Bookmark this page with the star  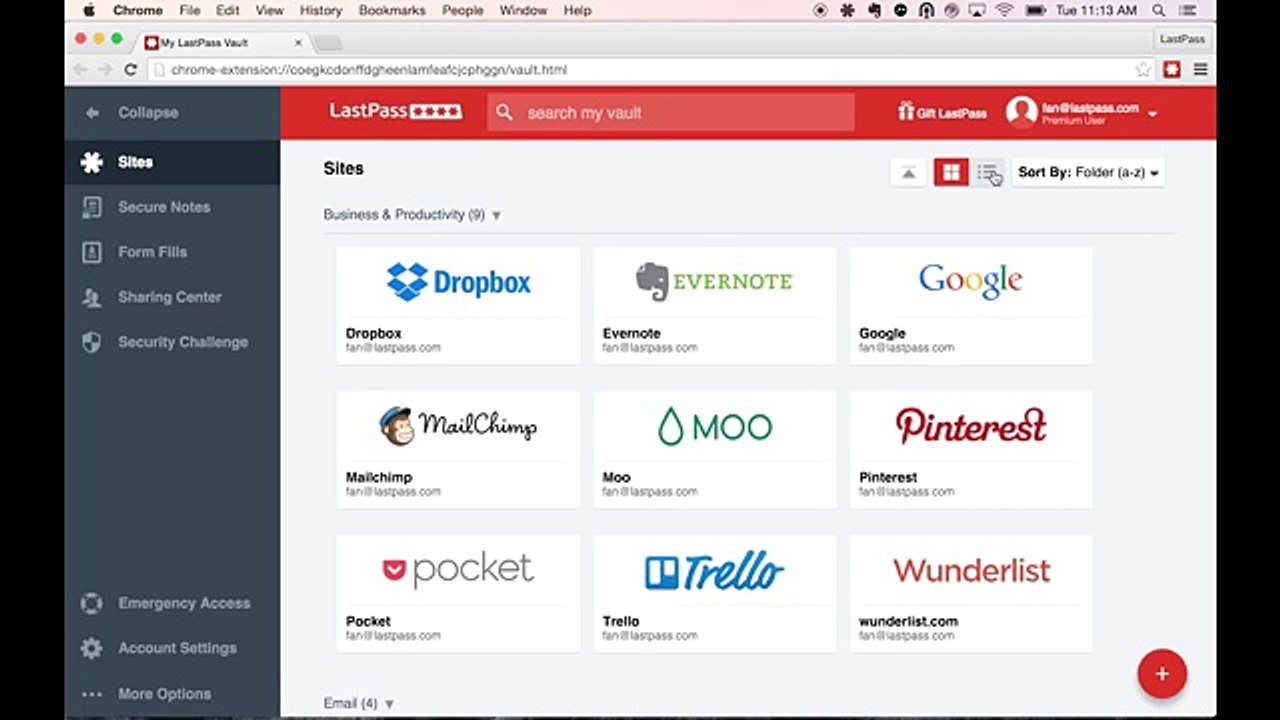tap(1143, 70)
